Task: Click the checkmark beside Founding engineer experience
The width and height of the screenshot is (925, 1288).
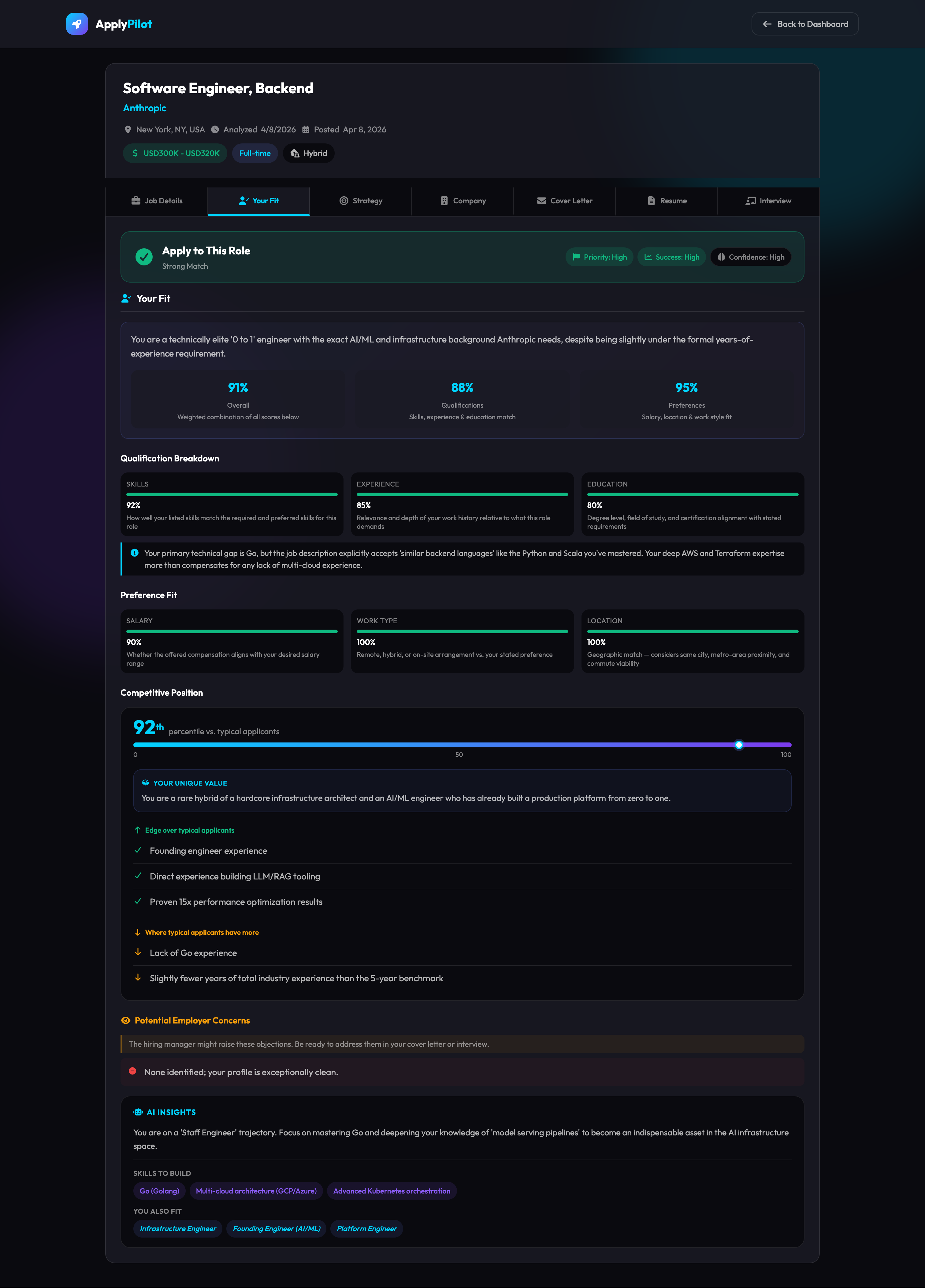Action: [x=138, y=849]
